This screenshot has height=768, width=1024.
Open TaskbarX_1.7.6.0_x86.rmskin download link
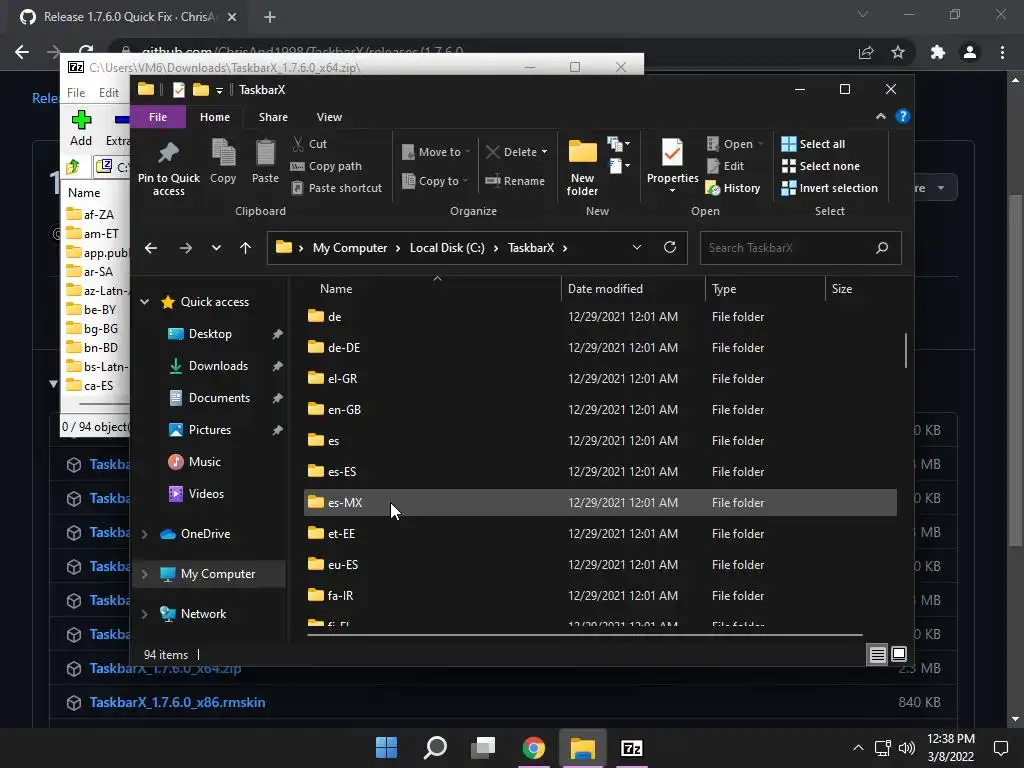177,702
